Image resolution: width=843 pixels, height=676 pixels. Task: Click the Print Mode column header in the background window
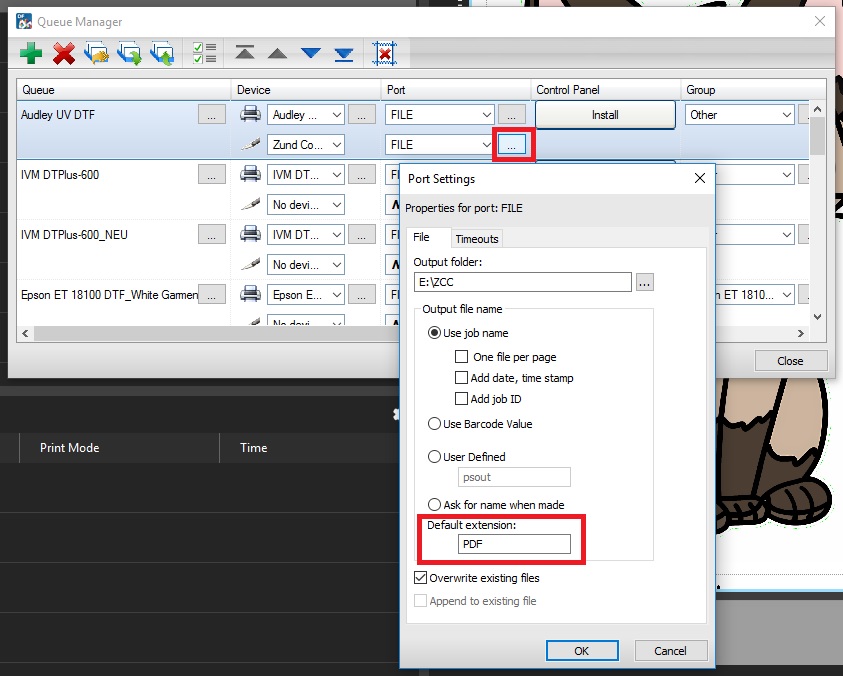(119, 447)
